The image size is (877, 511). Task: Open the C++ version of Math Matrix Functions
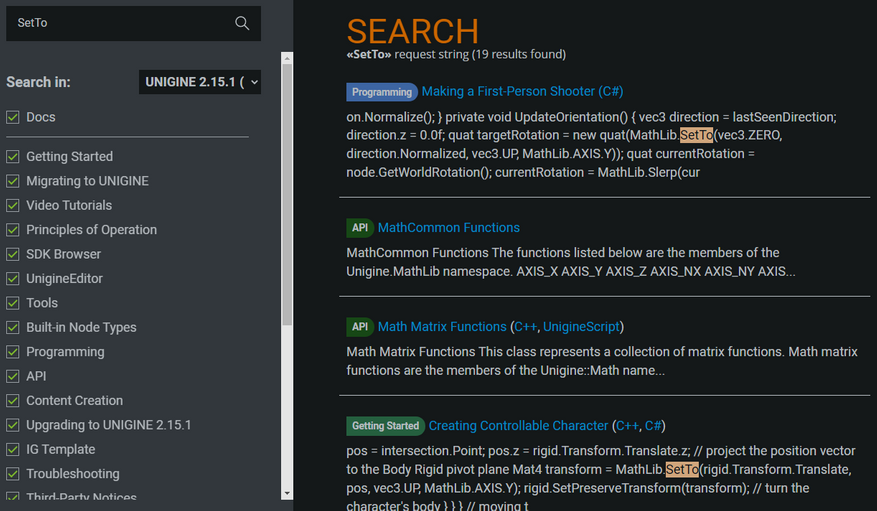[x=525, y=327]
